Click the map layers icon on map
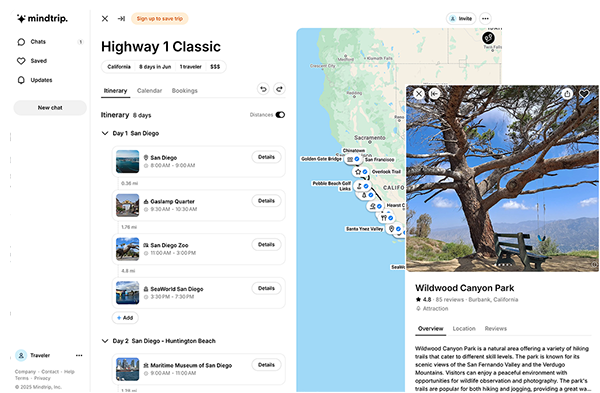 [x=488, y=38]
